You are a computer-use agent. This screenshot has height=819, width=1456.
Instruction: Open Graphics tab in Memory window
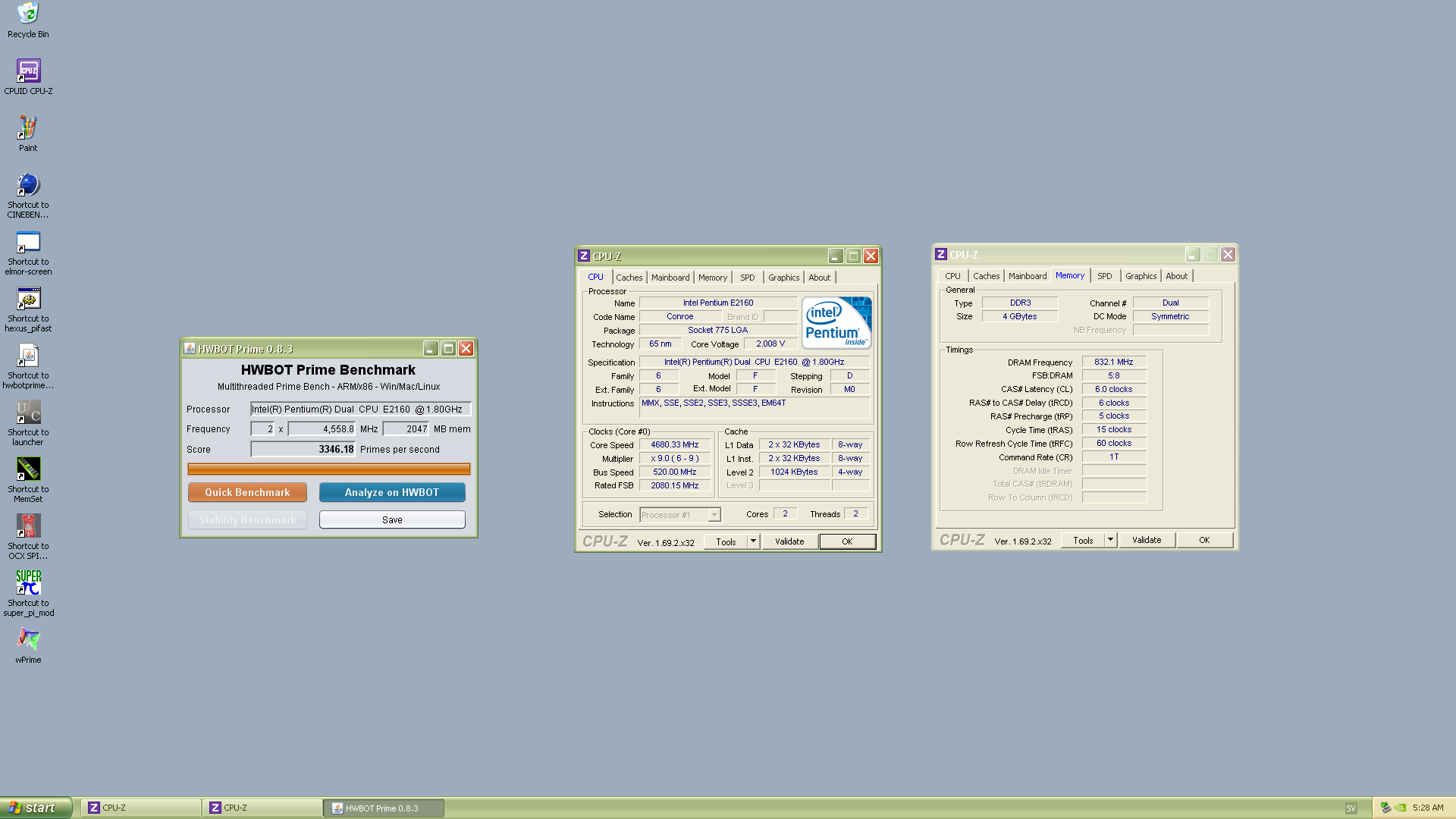coord(1141,276)
